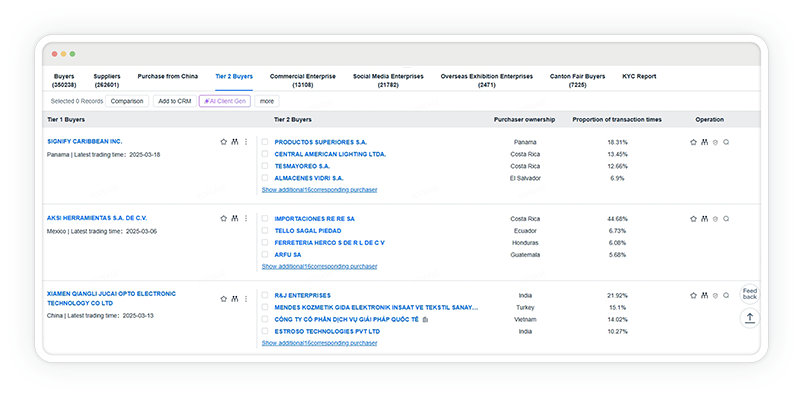The image size is (804, 398).
Task: Click Operation binoculars icon for IMPORTACIONES RE RE SA
Action: pyautogui.click(x=705, y=218)
